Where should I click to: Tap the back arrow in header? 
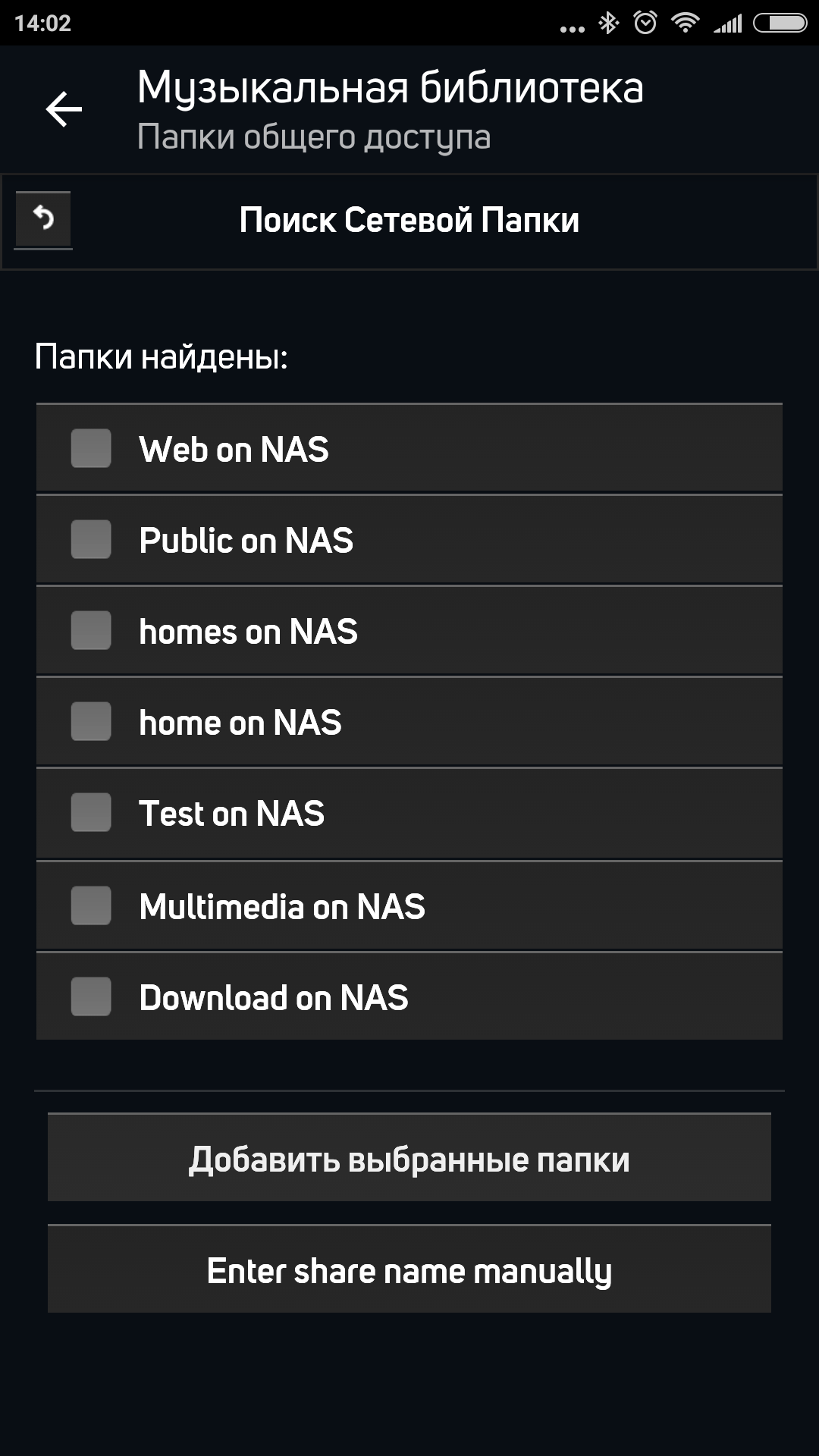64,109
